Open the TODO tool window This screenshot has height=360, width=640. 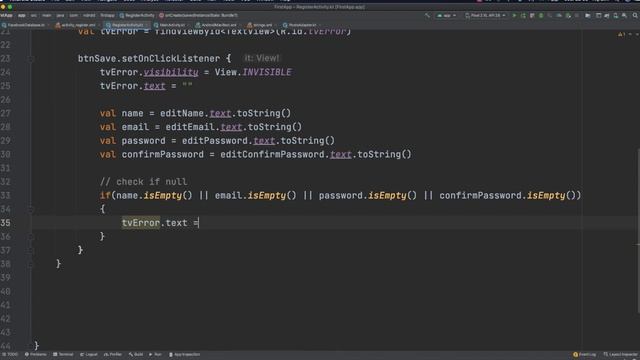(x=10, y=354)
